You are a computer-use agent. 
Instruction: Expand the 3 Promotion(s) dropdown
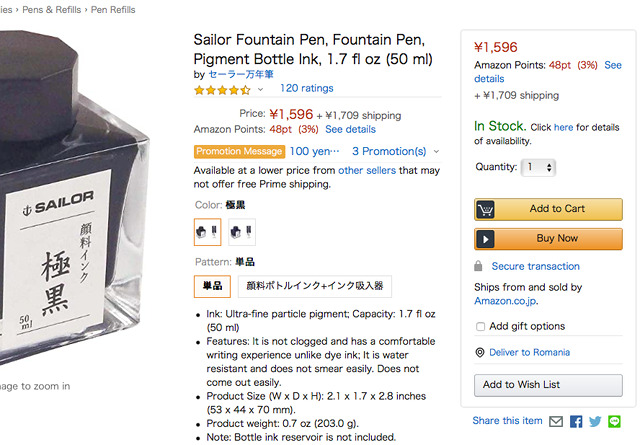395,152
